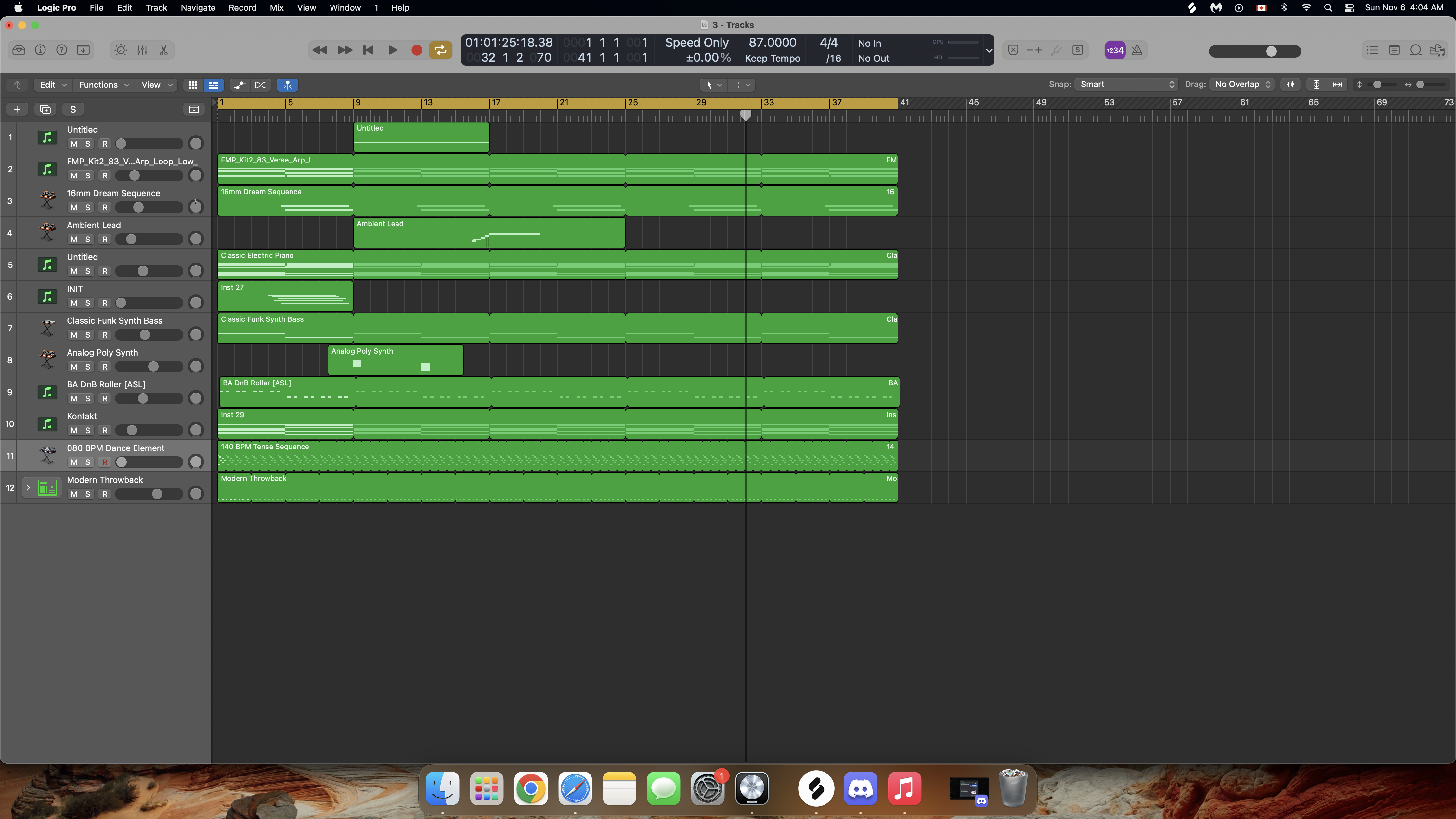Open the Snap Smart dropdown
Viewport: 1456px width, 819px height.
(1126, 84)
